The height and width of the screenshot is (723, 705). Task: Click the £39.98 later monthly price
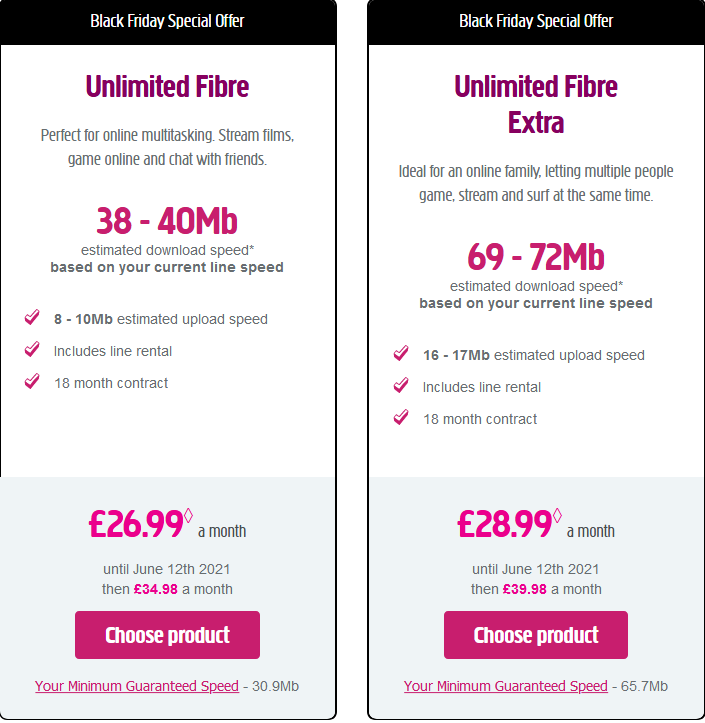tap(524, 589)
